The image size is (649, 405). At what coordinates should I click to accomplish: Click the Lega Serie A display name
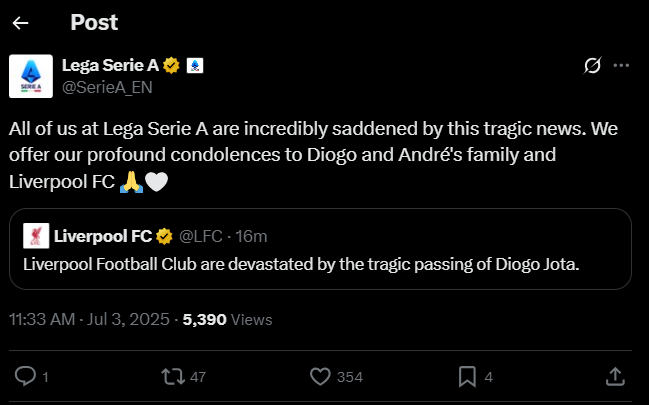click(x=110, y=65)
